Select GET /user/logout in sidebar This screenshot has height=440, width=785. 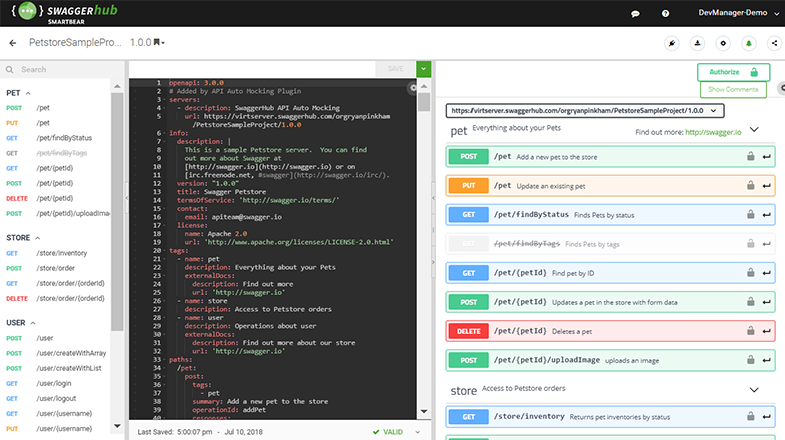click(55, 398)
